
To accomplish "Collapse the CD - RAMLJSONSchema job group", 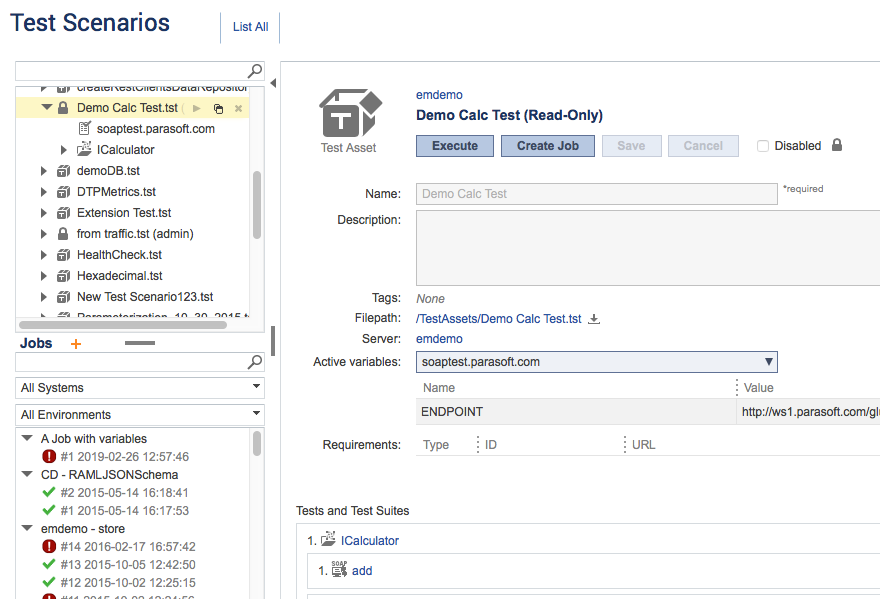I will [x=26, y=474].
